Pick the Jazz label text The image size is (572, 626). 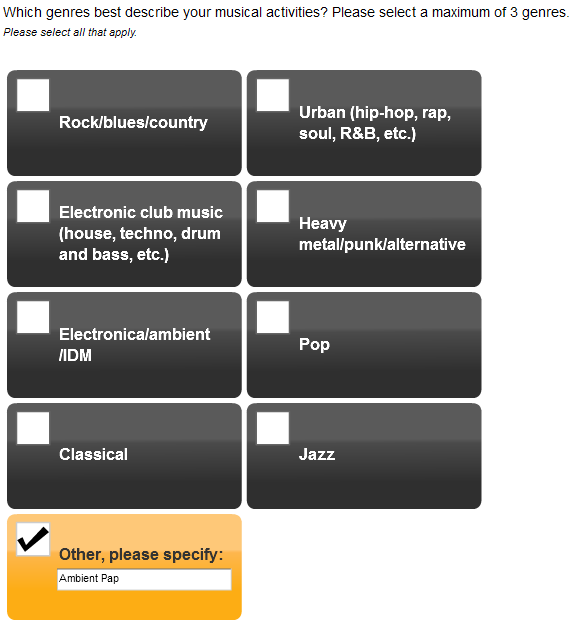coord(317,454)
